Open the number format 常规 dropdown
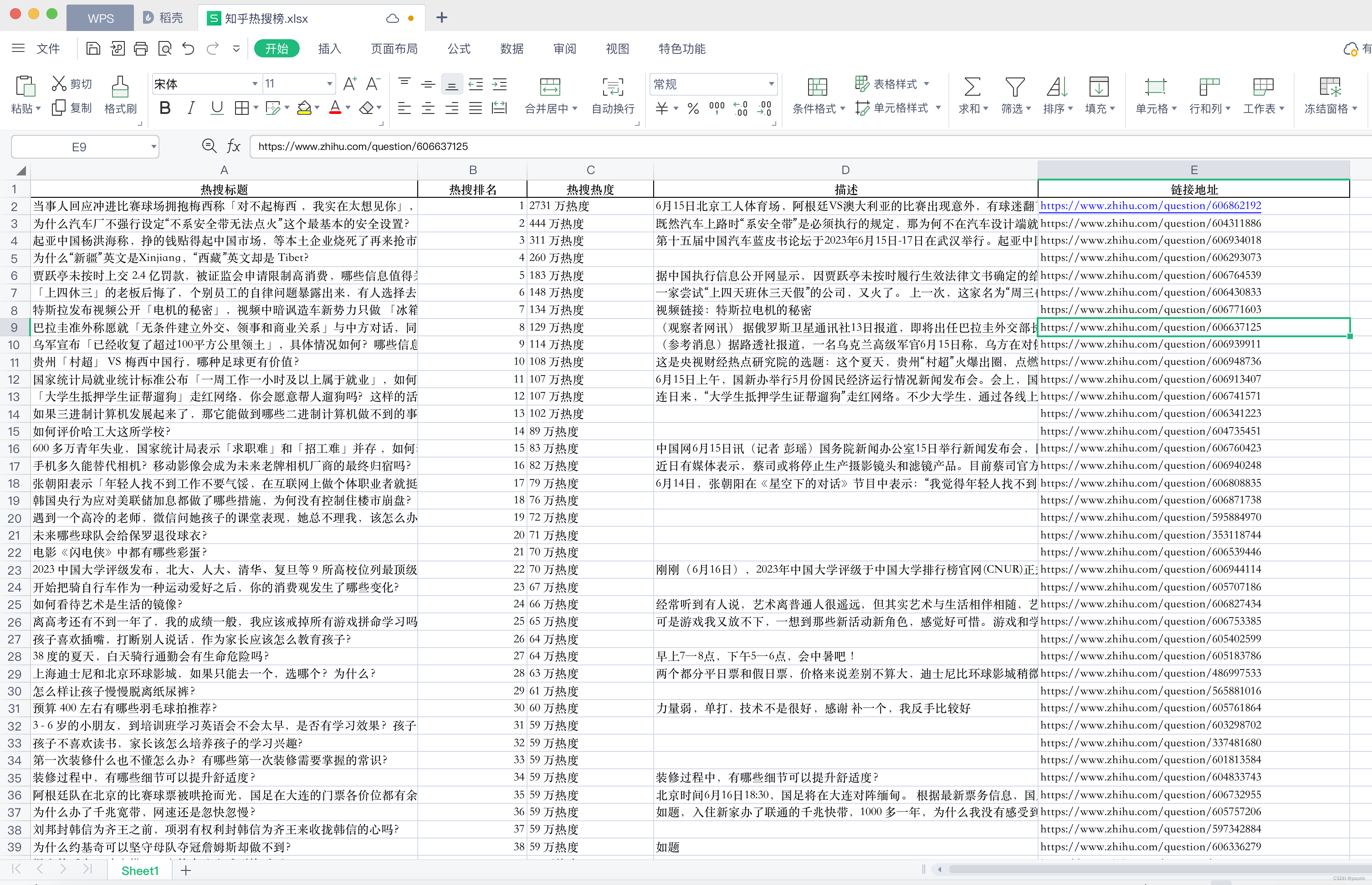This screenshot has width=1372, height=885. pyautogui.click(x=771, y=84)
